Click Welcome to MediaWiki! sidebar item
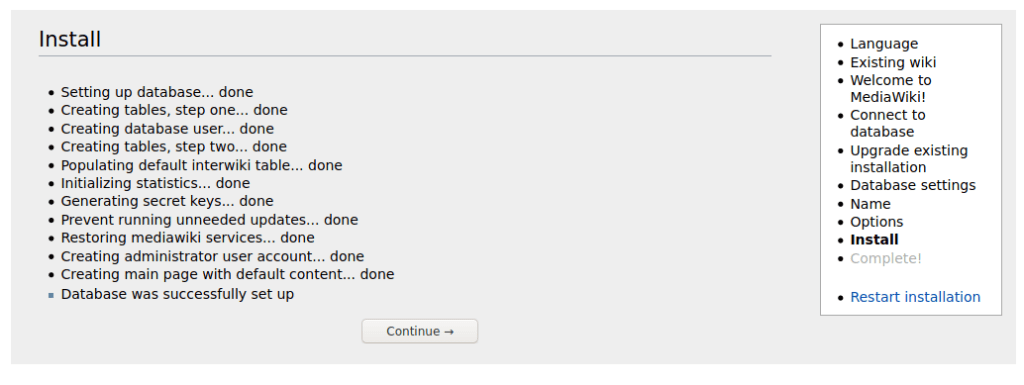The height and width of the screenshot is (385, 1024). pos(891,89)
